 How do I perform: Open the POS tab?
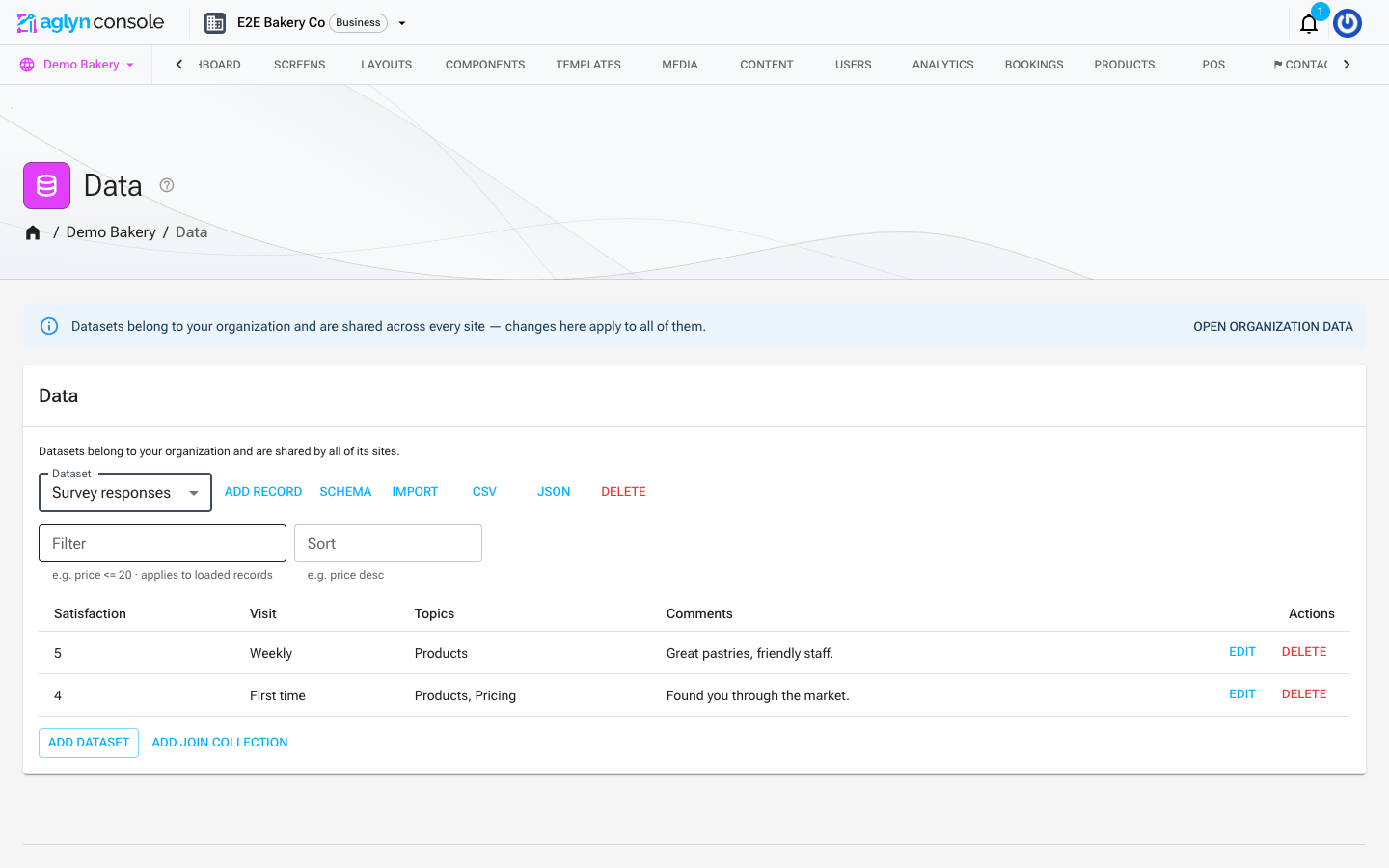point(1213,65)
